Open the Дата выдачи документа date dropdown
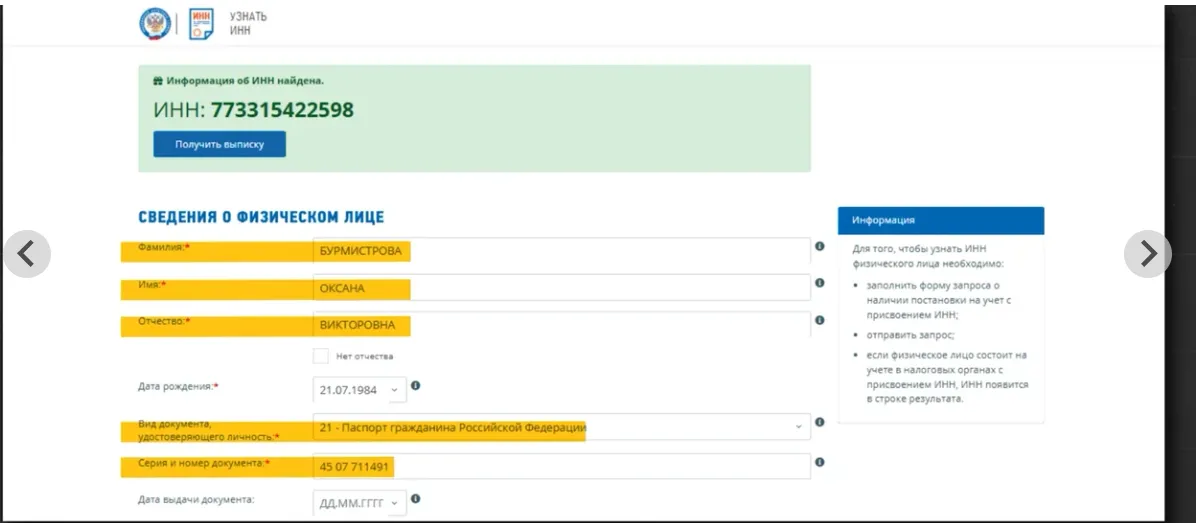 pos(393,502)
